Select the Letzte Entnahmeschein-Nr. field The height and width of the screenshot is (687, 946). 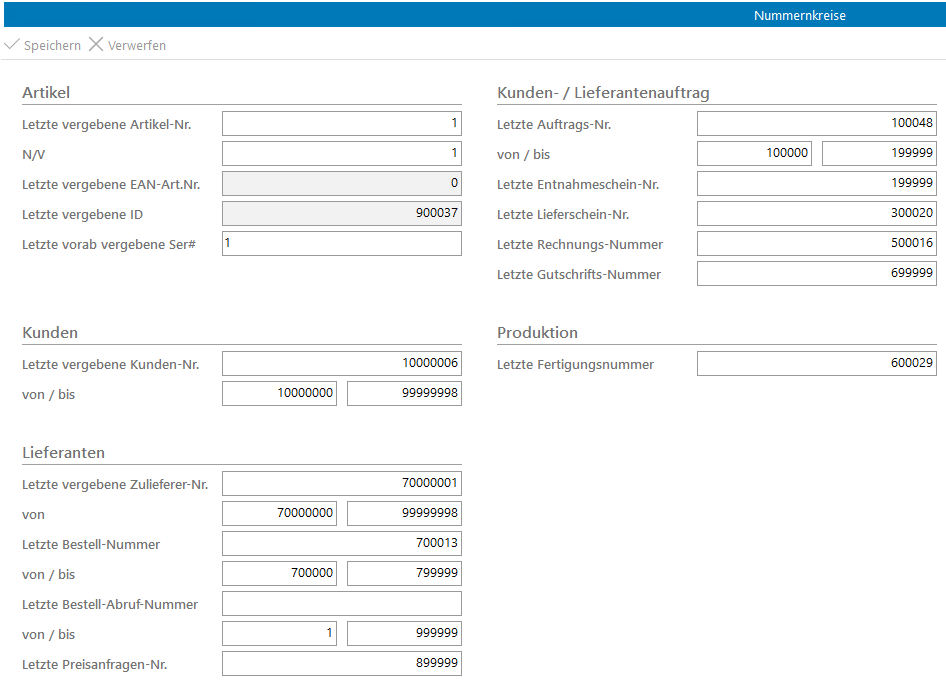click(x=816, y=184)
